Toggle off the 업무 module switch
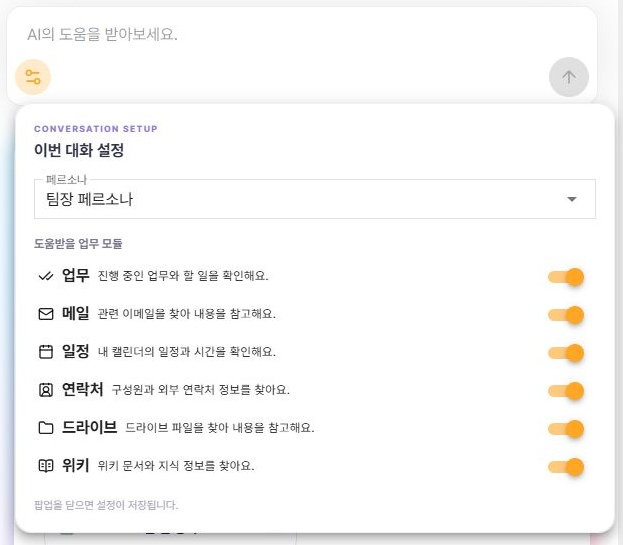This screenshot has width=623, height=545. (566, 277)
